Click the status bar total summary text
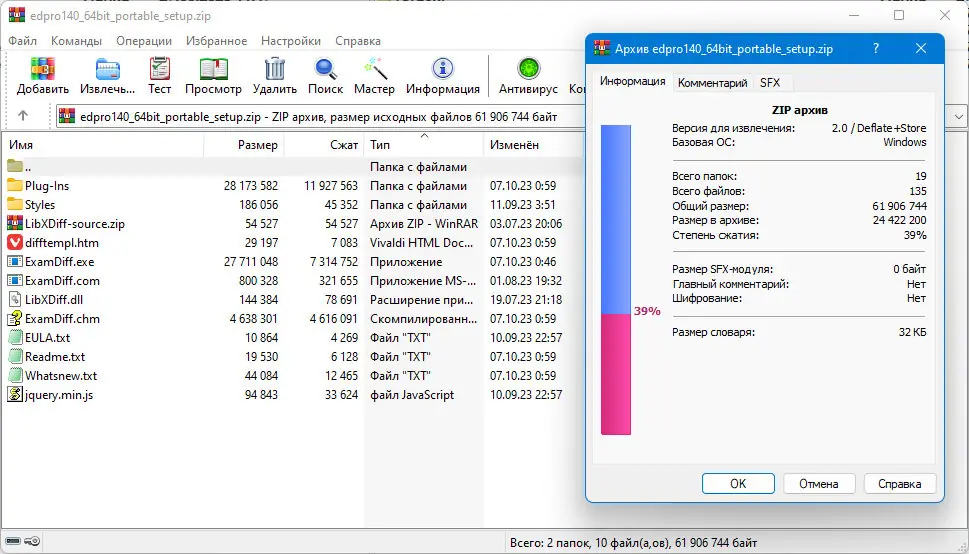The height and width of the screenshot is (554, 969). coord(633,543)
